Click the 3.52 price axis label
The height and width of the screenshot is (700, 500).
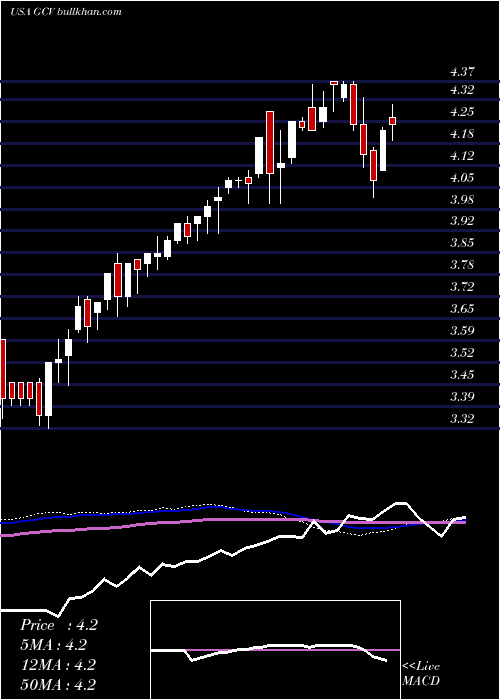click(x=462, y=353)
